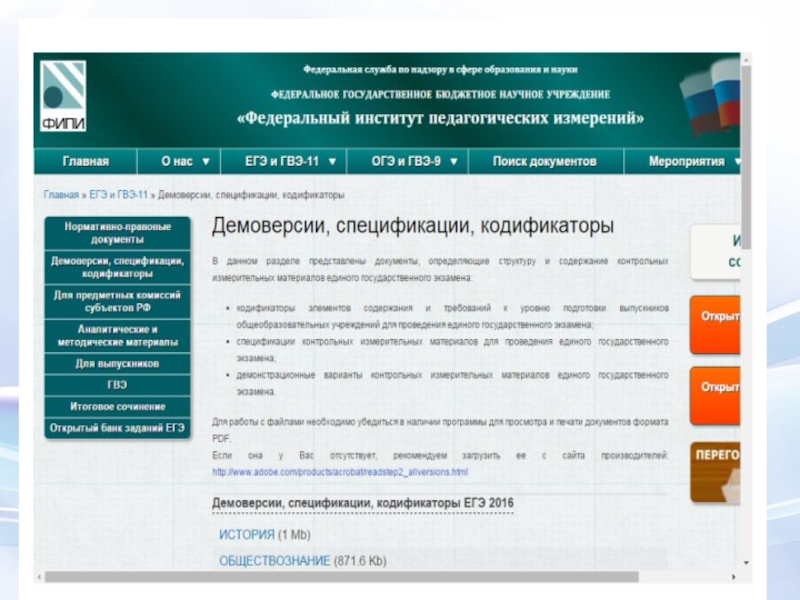Viewport: 800px width, 600px height.
Task: Click the horizontal scrollbar thumb
Action: 341,577
